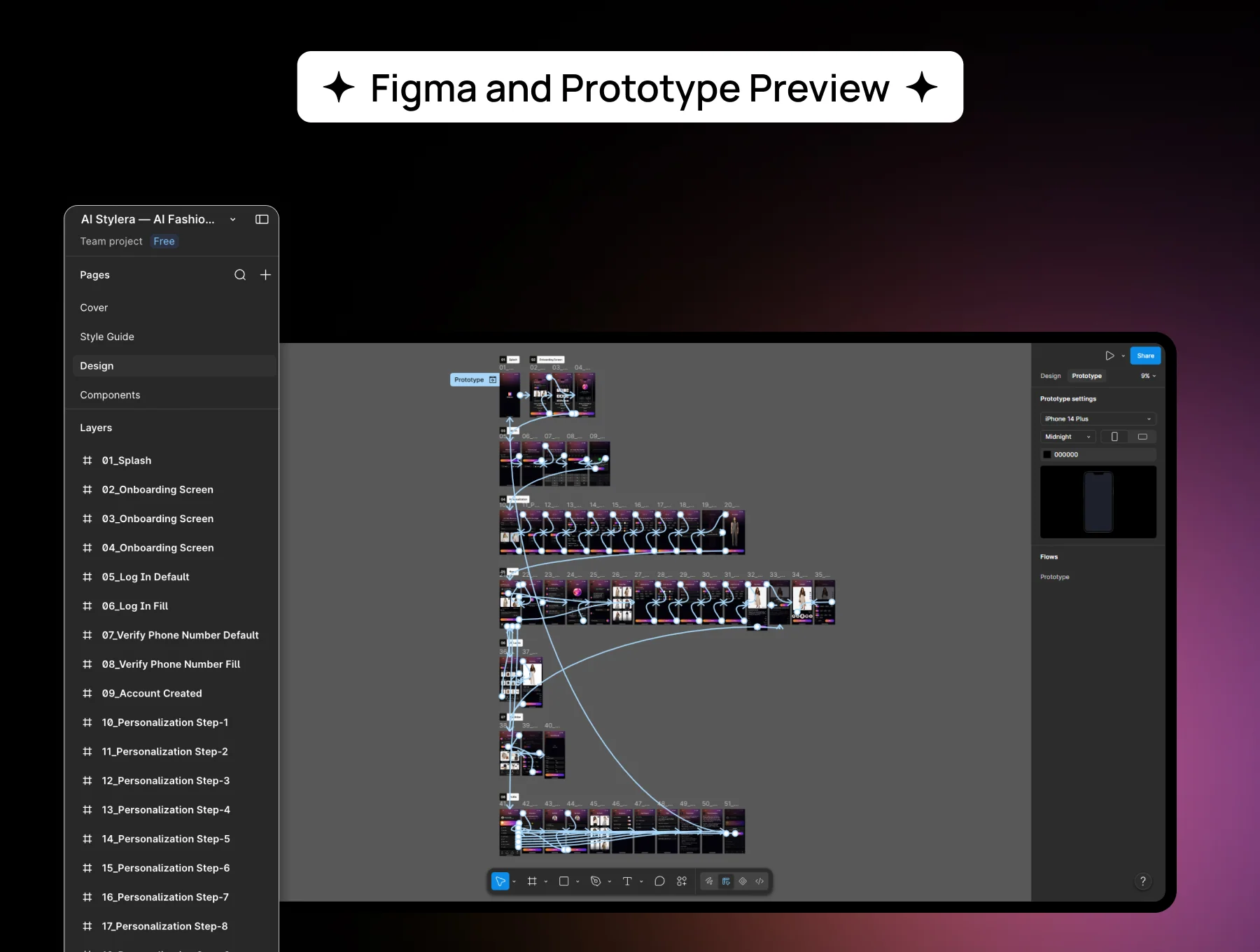Click the Prototype flow label on canvas

pyautogui.click(x=475, y=379)
